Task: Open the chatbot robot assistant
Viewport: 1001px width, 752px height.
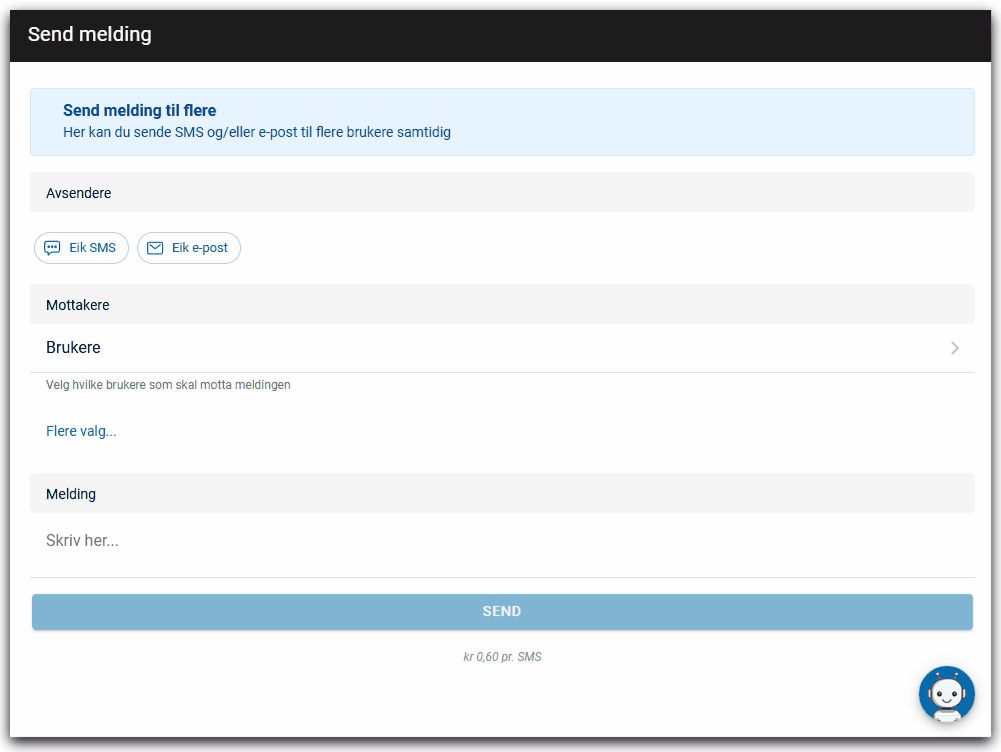Action: [946, 694]
